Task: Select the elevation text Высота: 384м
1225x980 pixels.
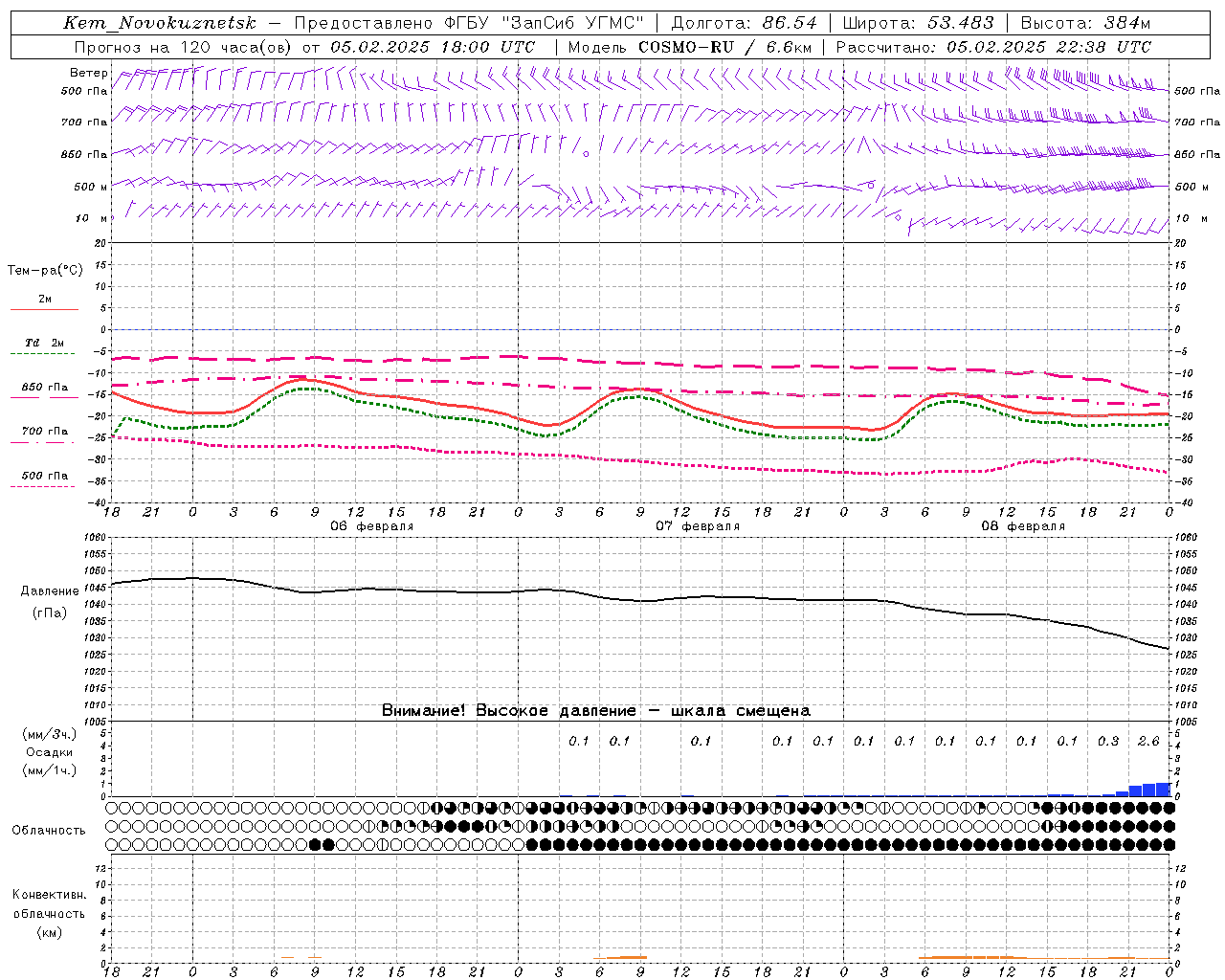Action: point(1085,23)
